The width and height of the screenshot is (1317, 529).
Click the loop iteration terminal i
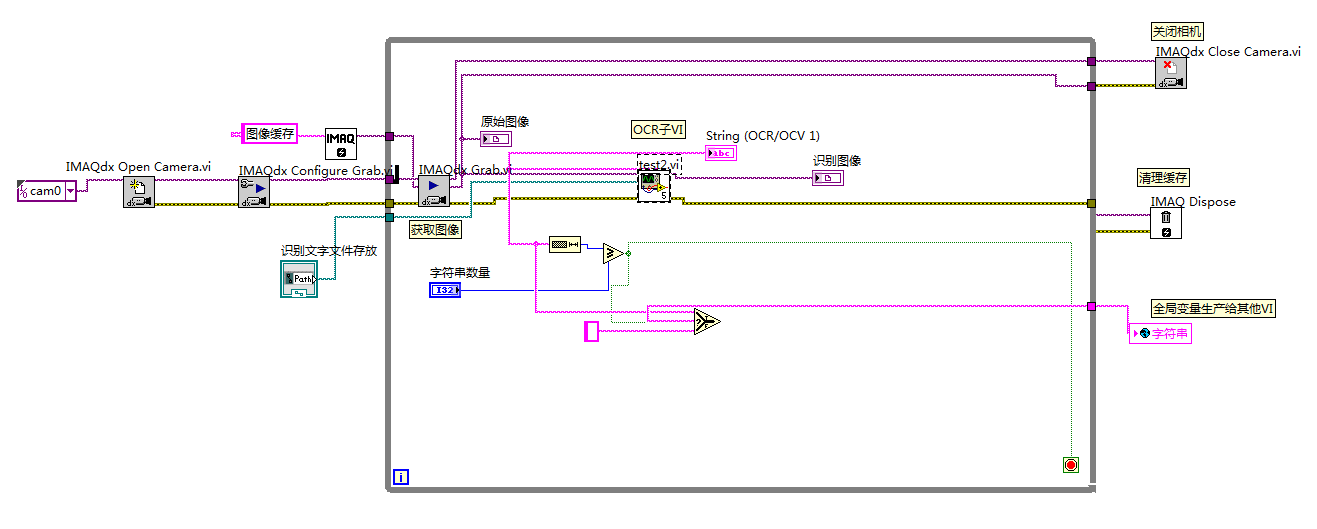pyautogui.click(x=401, y=477)
